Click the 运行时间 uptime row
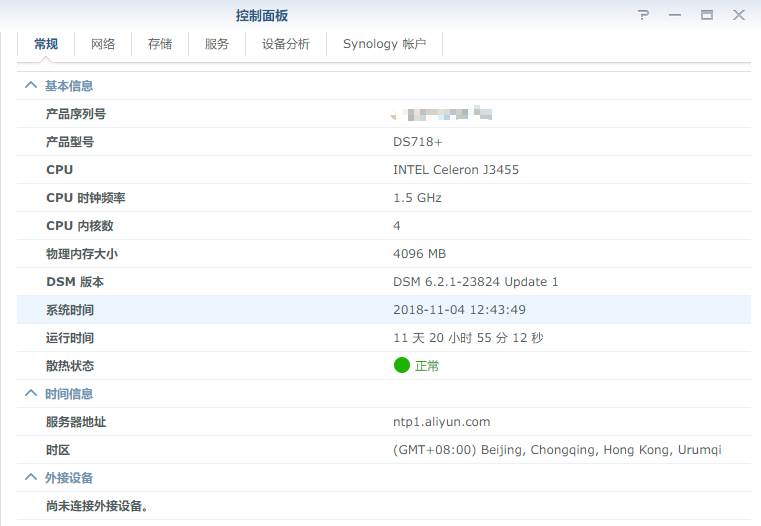This screenshot has width=761, height=526. [x=383, y=338]
